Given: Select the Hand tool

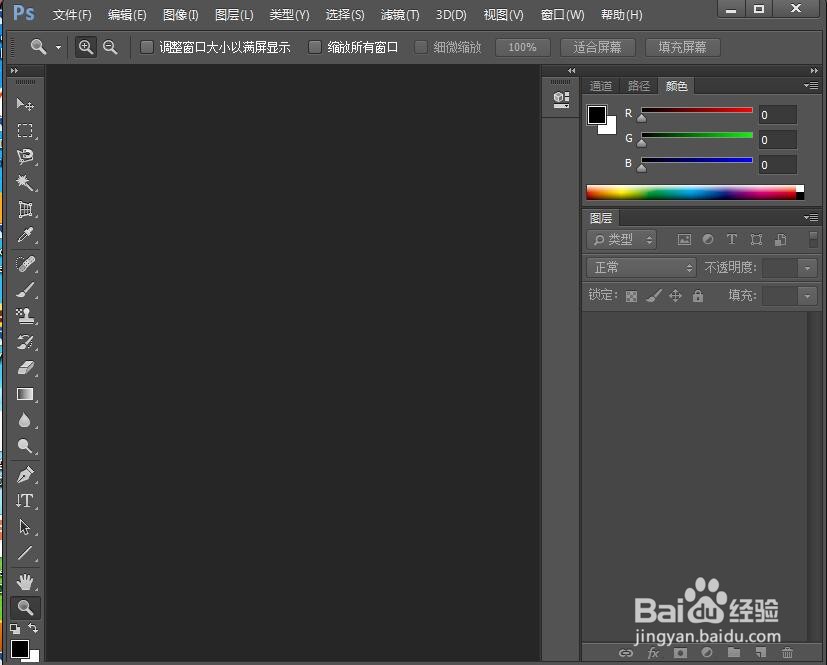Looking at the screenshot, I should (x=25, y=582).
